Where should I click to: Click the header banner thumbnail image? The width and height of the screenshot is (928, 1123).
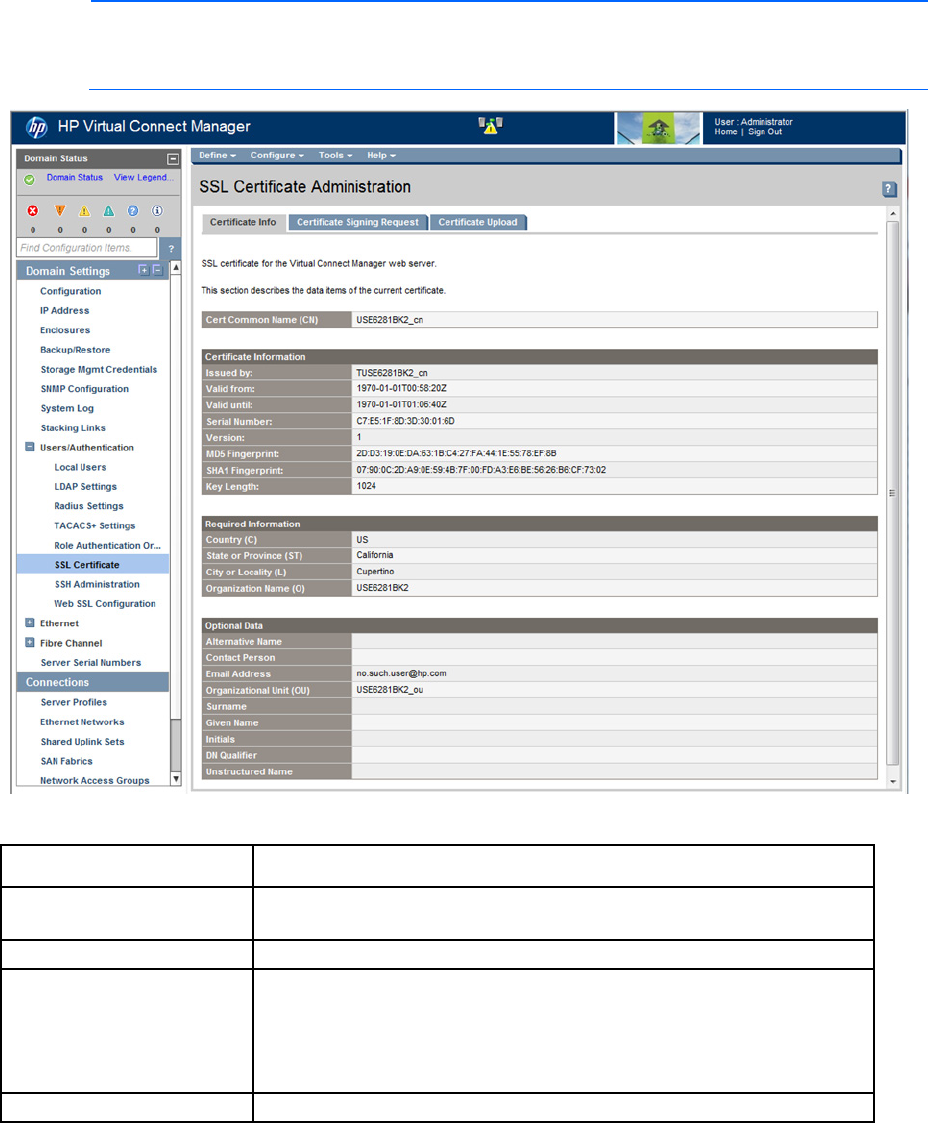coord(658,128)
